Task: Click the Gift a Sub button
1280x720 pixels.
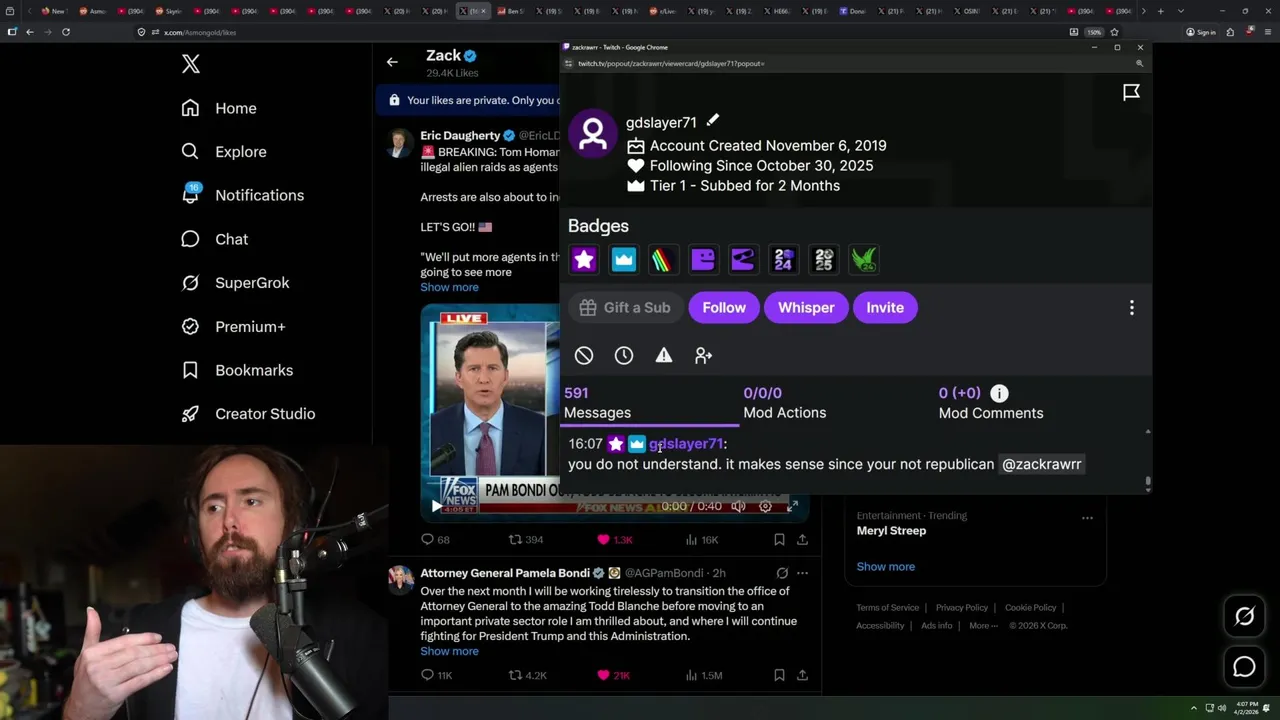Action: 626,308
